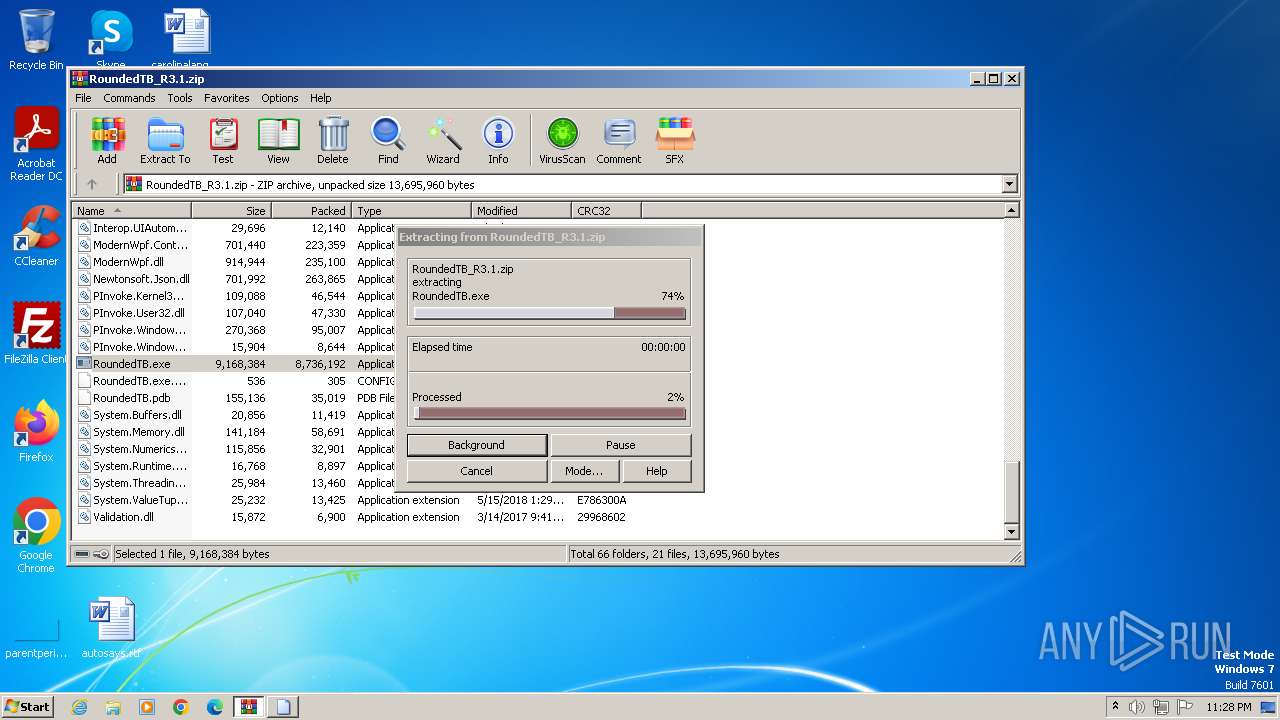This screenshot has width=1280, height=720.
Task: Open the Recycle Bin desktop icon
Action: tap(36, 39)
